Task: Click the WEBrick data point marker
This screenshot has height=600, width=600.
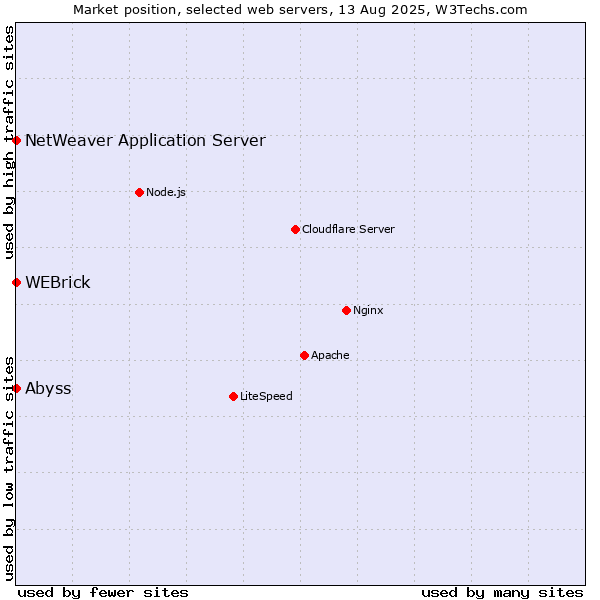Action: click(x=16, y=282)
